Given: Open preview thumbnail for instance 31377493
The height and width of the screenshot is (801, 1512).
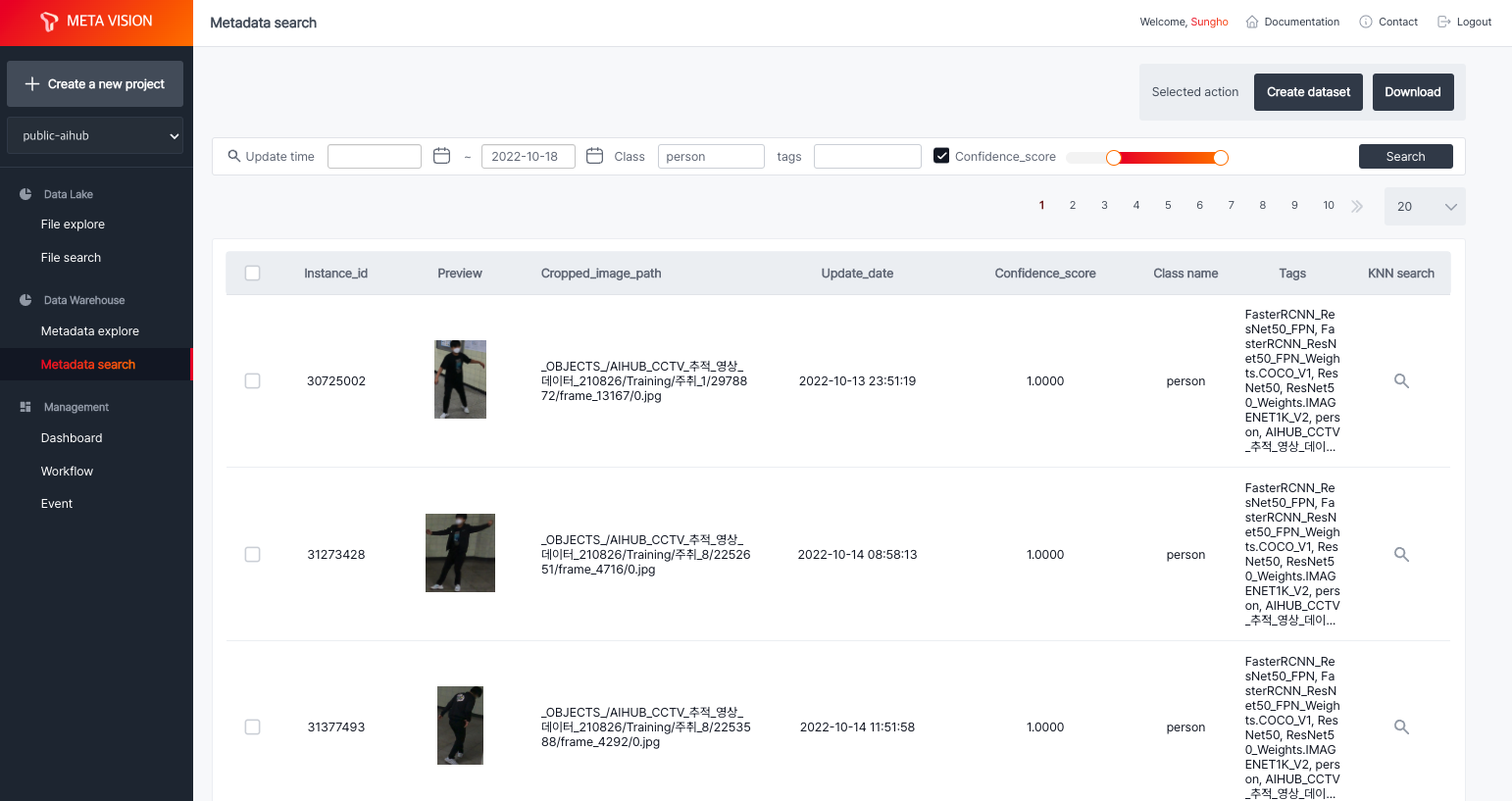Looking at the screenshot, I should click(x=460, y=726).
